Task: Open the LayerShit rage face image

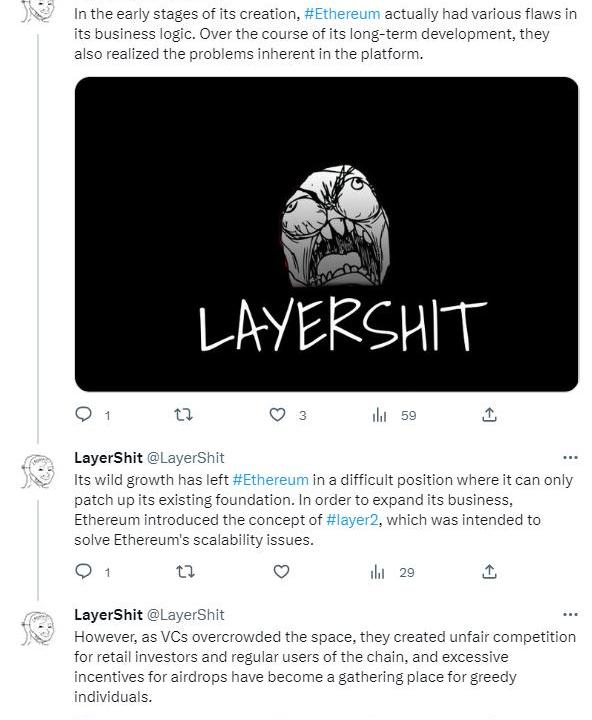Action: pyautogui.click(x=327, y=234)
